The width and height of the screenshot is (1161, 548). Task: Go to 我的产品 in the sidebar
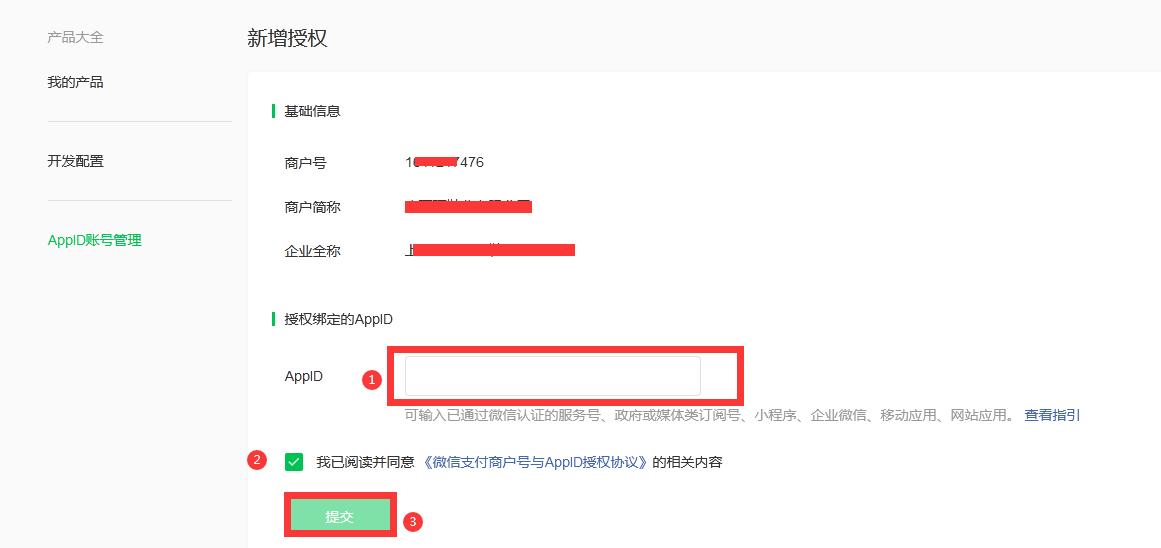(75, 82)
